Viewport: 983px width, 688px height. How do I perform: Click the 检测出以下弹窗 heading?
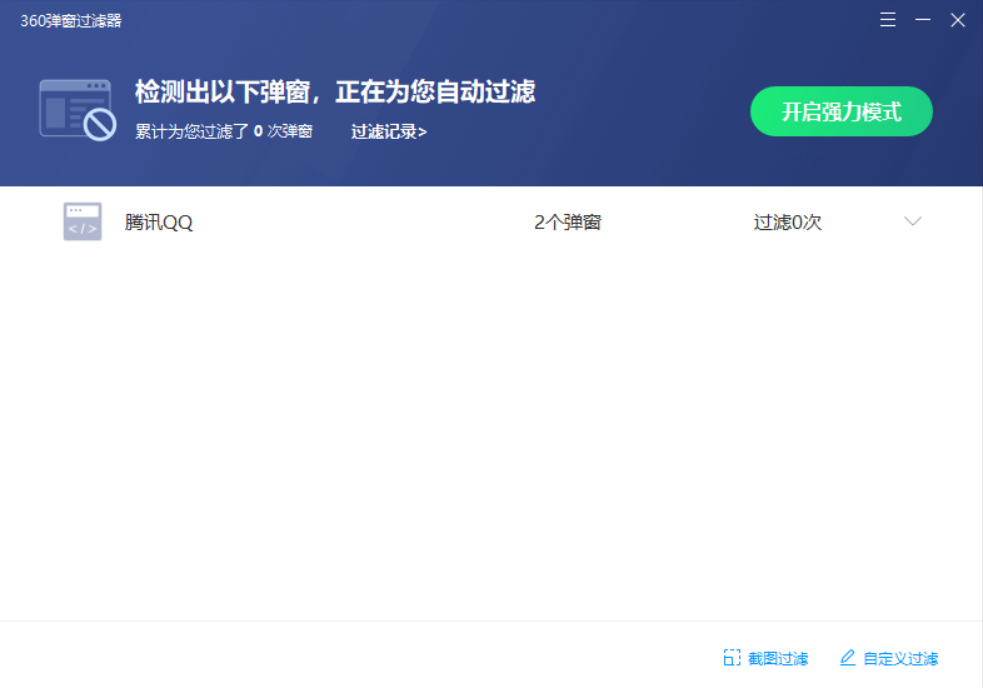click(335, 92)
